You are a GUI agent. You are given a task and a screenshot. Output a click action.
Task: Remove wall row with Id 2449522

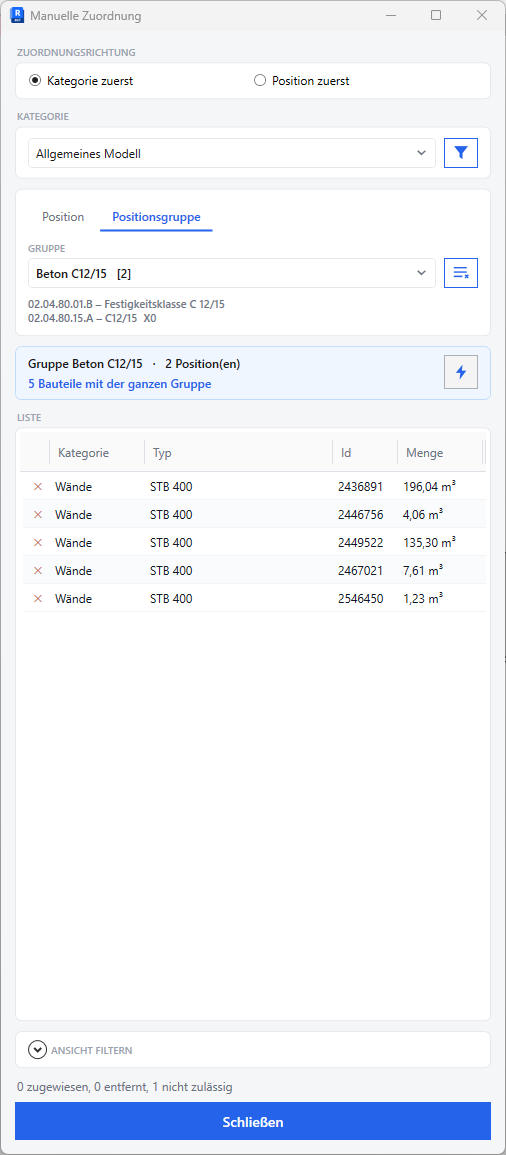(x=38, y=542)
